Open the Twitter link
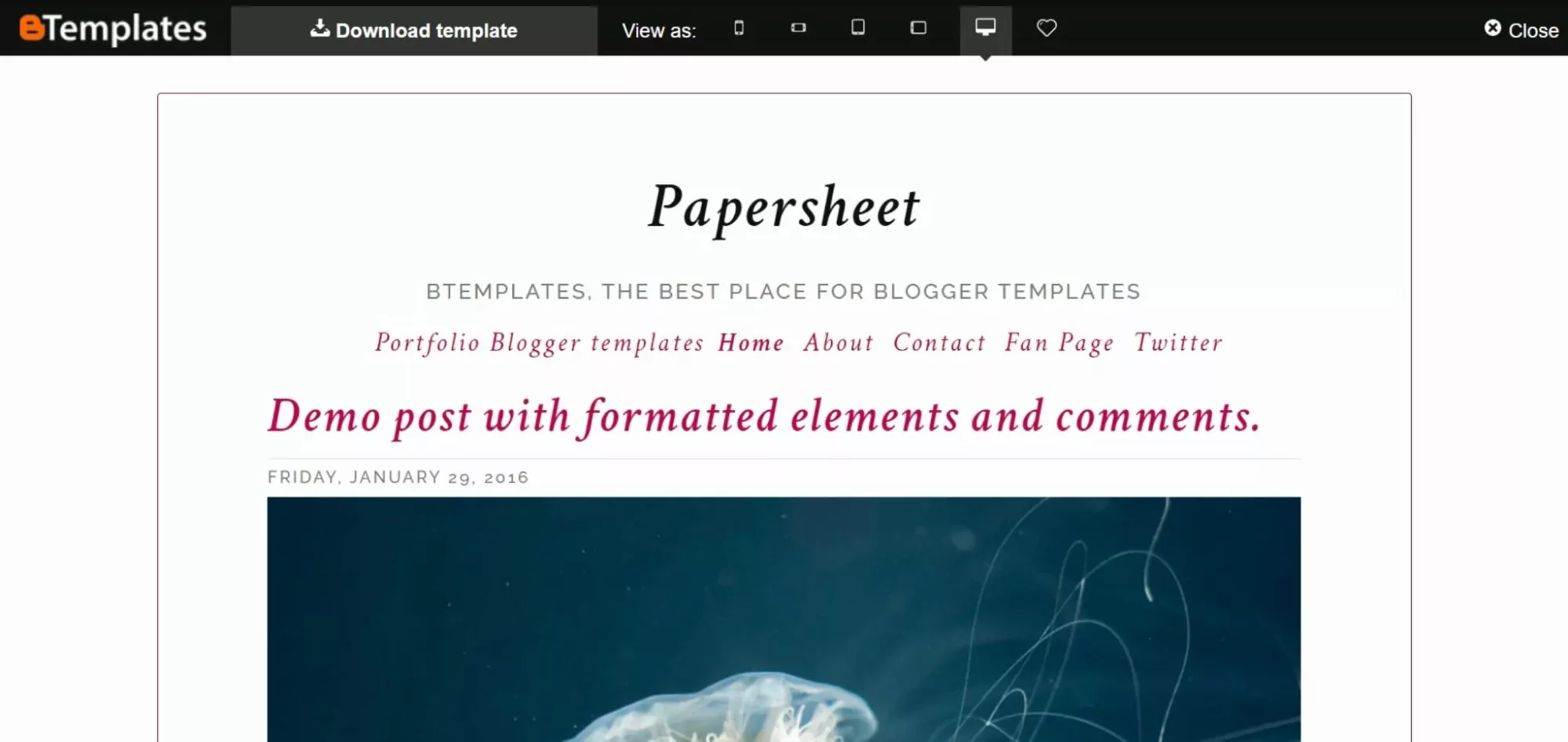 pos(1177,343)
